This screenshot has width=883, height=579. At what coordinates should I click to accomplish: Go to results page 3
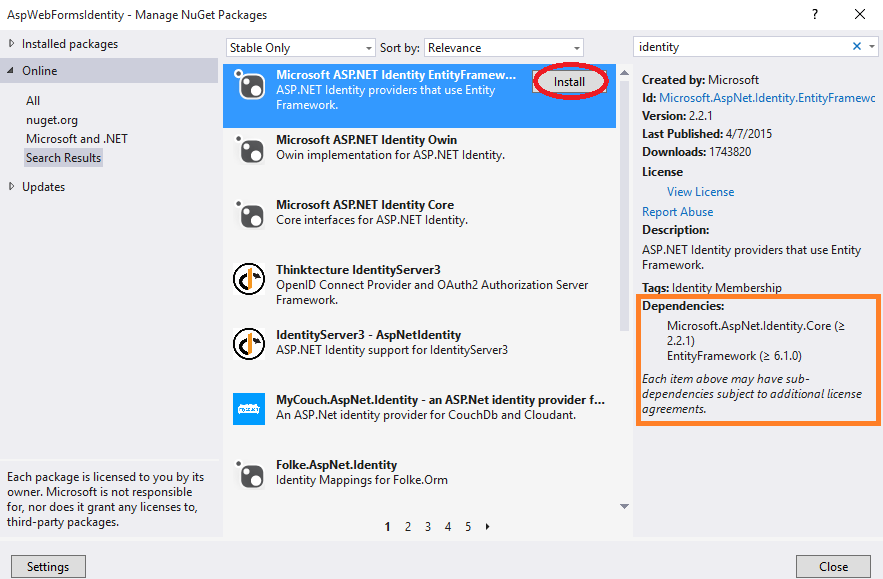(427, 526)
